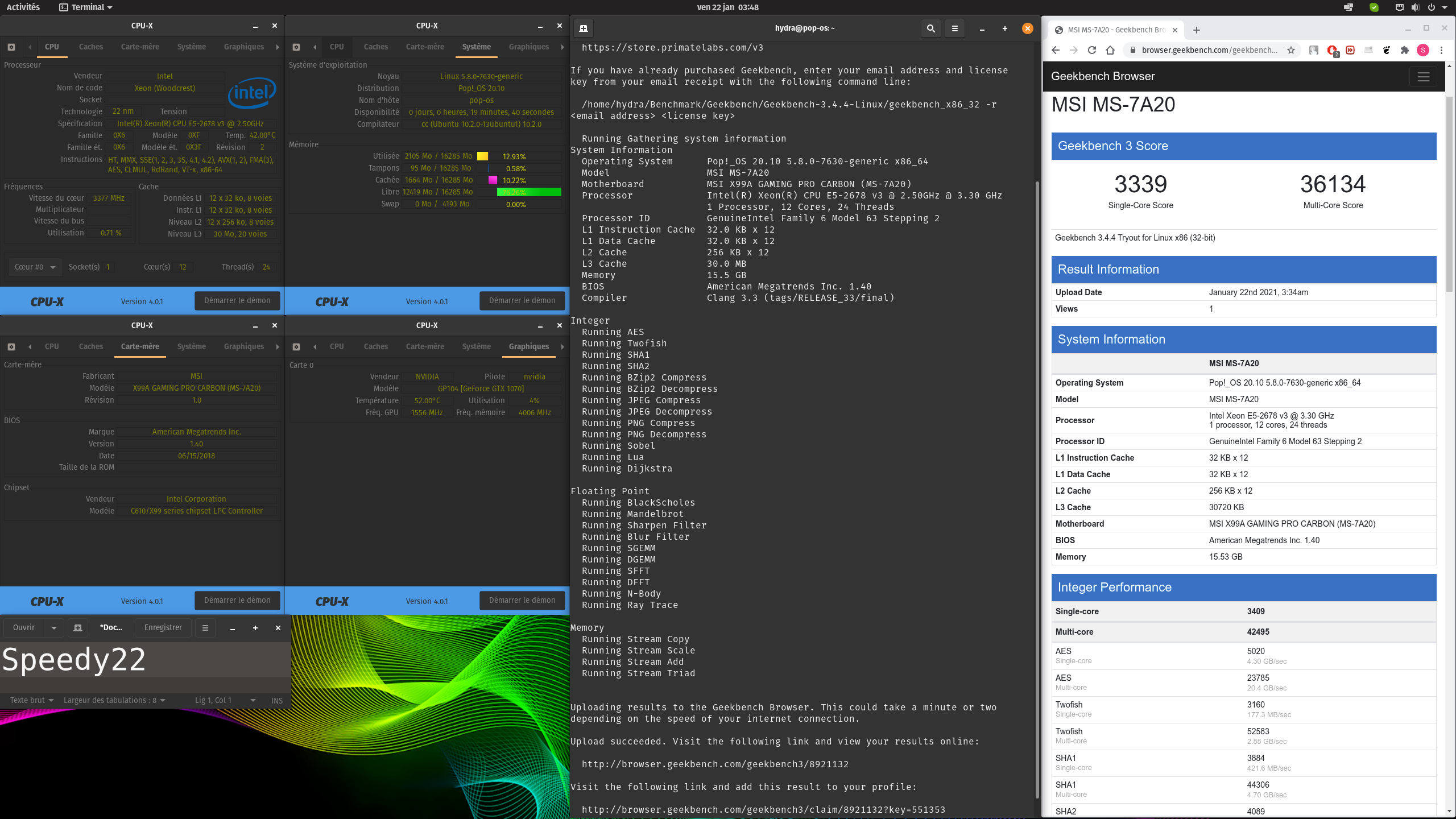Image resolution: width=1456 pixels, height=819 pixels.
Task: Open settings icon in CPU-X window showing Carte 0
Action: coord(296,346)
